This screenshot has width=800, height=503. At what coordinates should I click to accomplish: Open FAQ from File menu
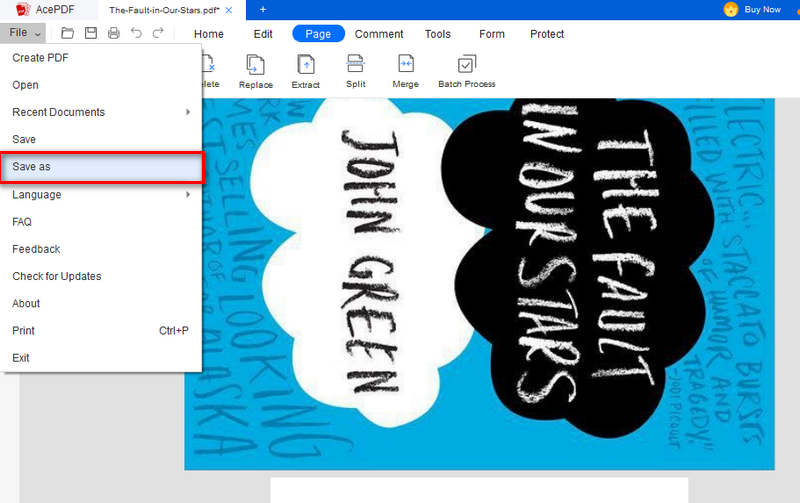tap(101, 222)
